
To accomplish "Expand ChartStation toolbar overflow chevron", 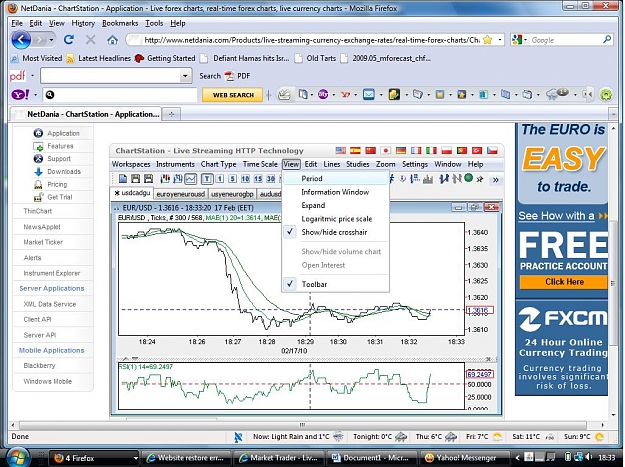I will pos(495,180).
